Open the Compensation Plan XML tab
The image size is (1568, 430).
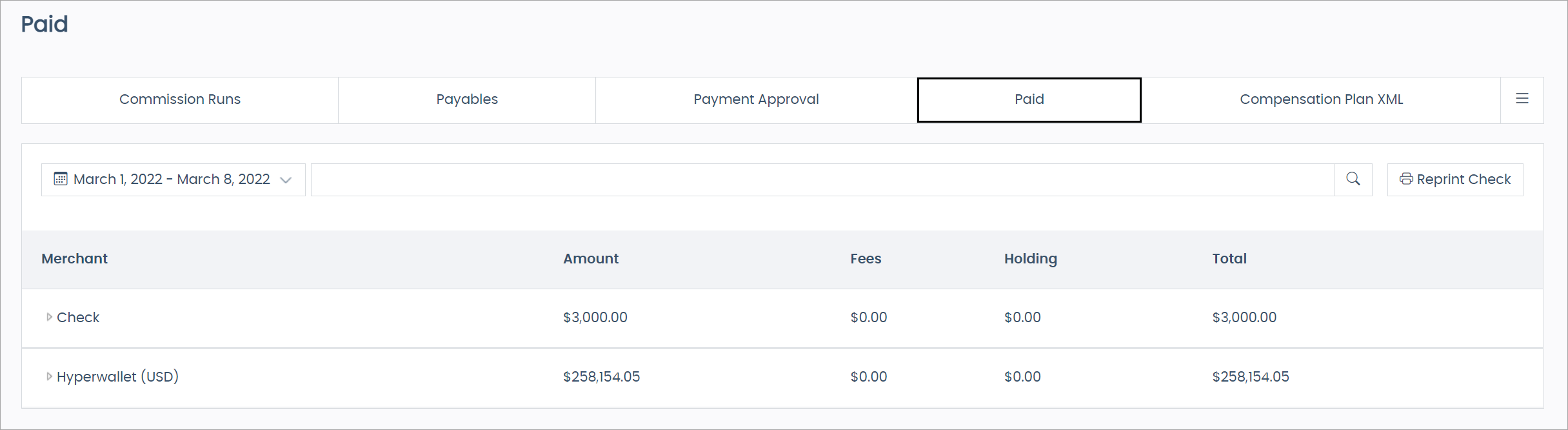[x=1321, y=99]
